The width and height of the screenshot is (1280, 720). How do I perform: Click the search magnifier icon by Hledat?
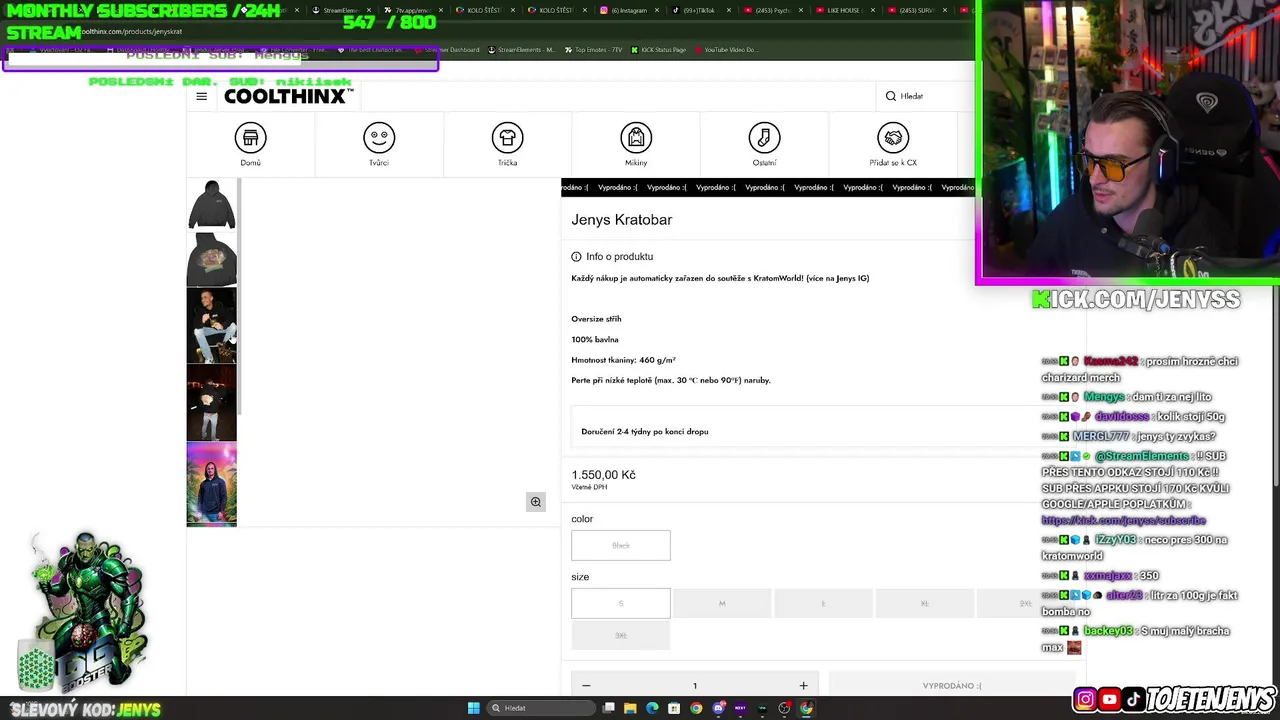click(x=890, y=96)
